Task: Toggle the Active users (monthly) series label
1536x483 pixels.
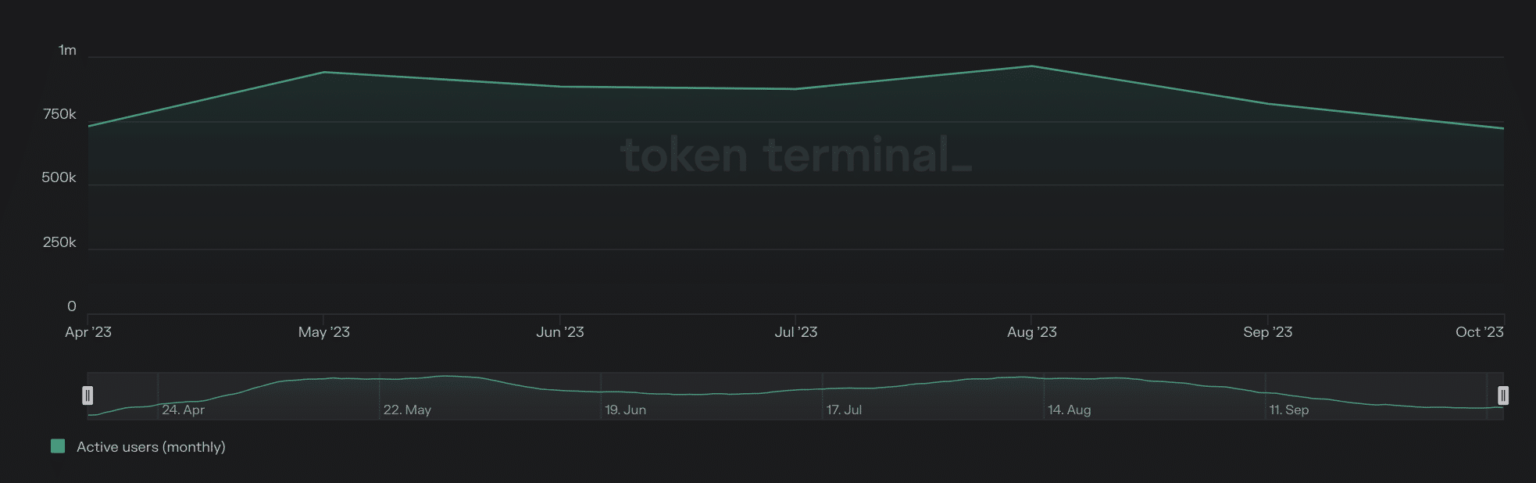Action: click(x=151, y=447)
